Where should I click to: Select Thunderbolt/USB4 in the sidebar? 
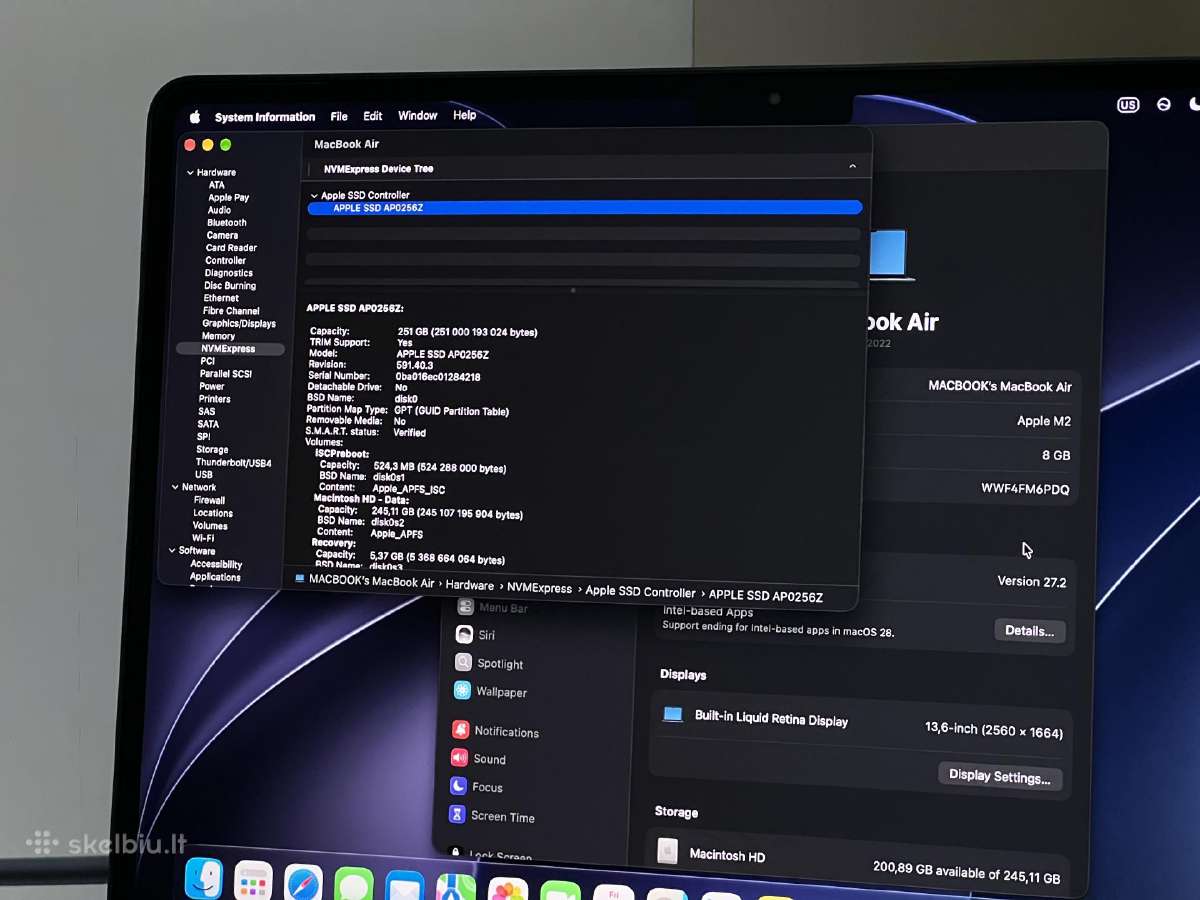click(233, 463)
